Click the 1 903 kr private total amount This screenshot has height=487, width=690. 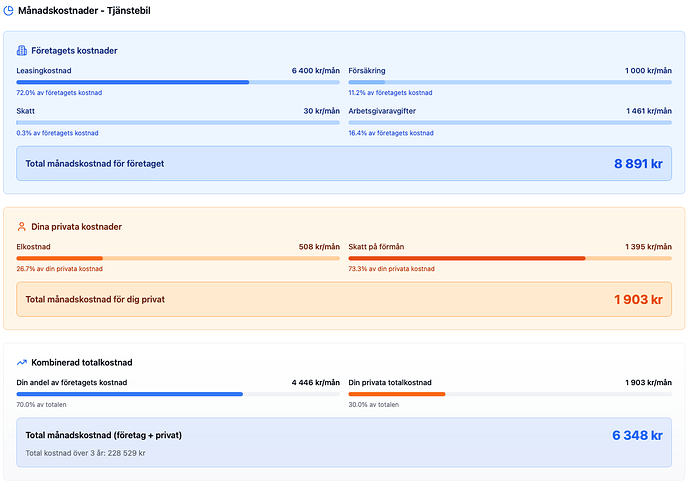[x=637, y=299]
